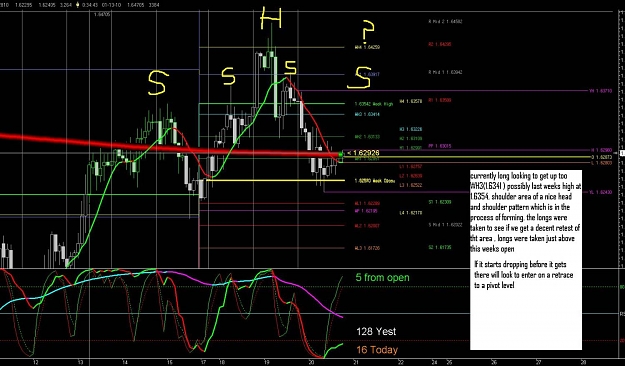This screenshot has width=625, height=366.
Task: Click the S Mid 1 pivot label
Action: tap(445, 225)
